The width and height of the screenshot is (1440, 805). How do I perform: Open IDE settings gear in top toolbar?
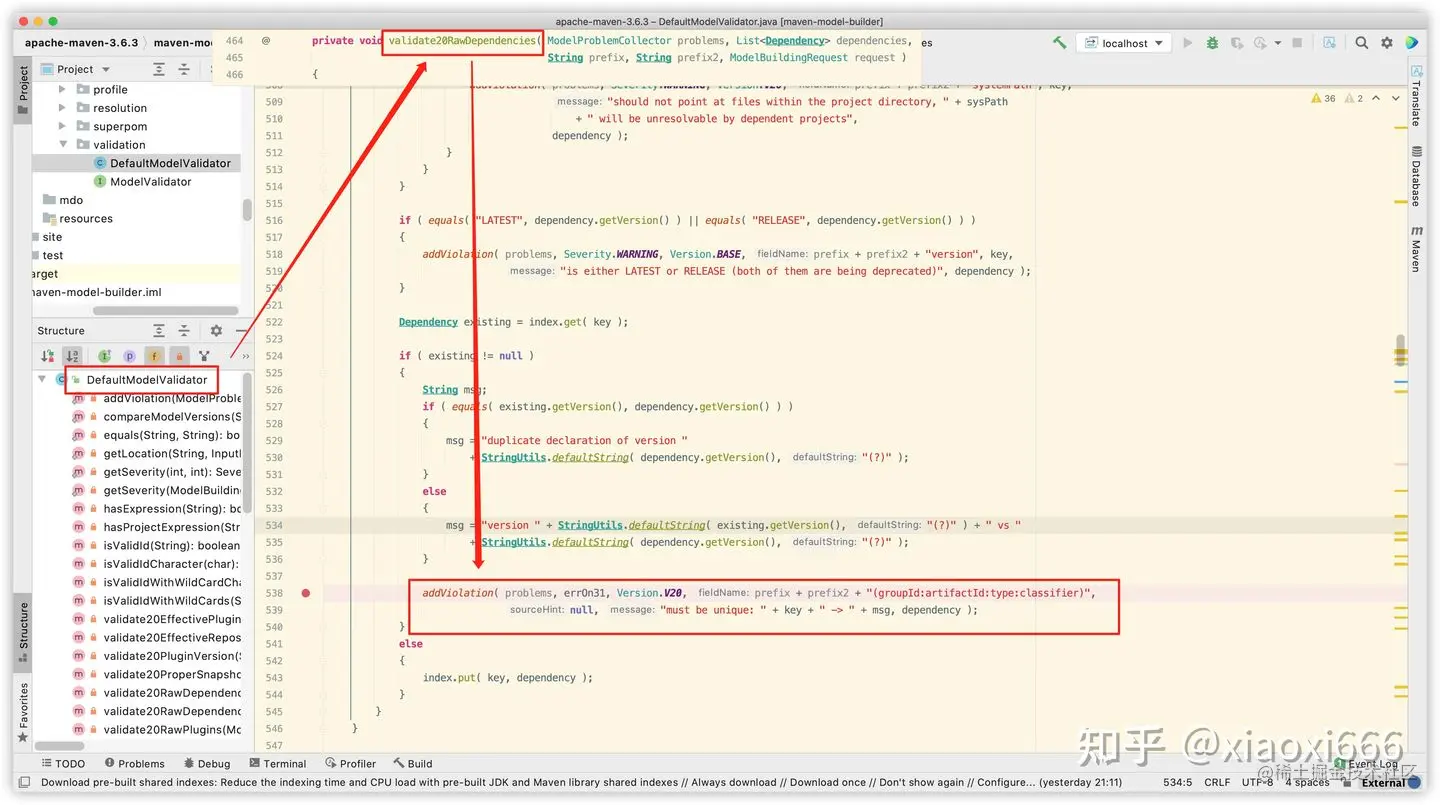(1387, 43)
